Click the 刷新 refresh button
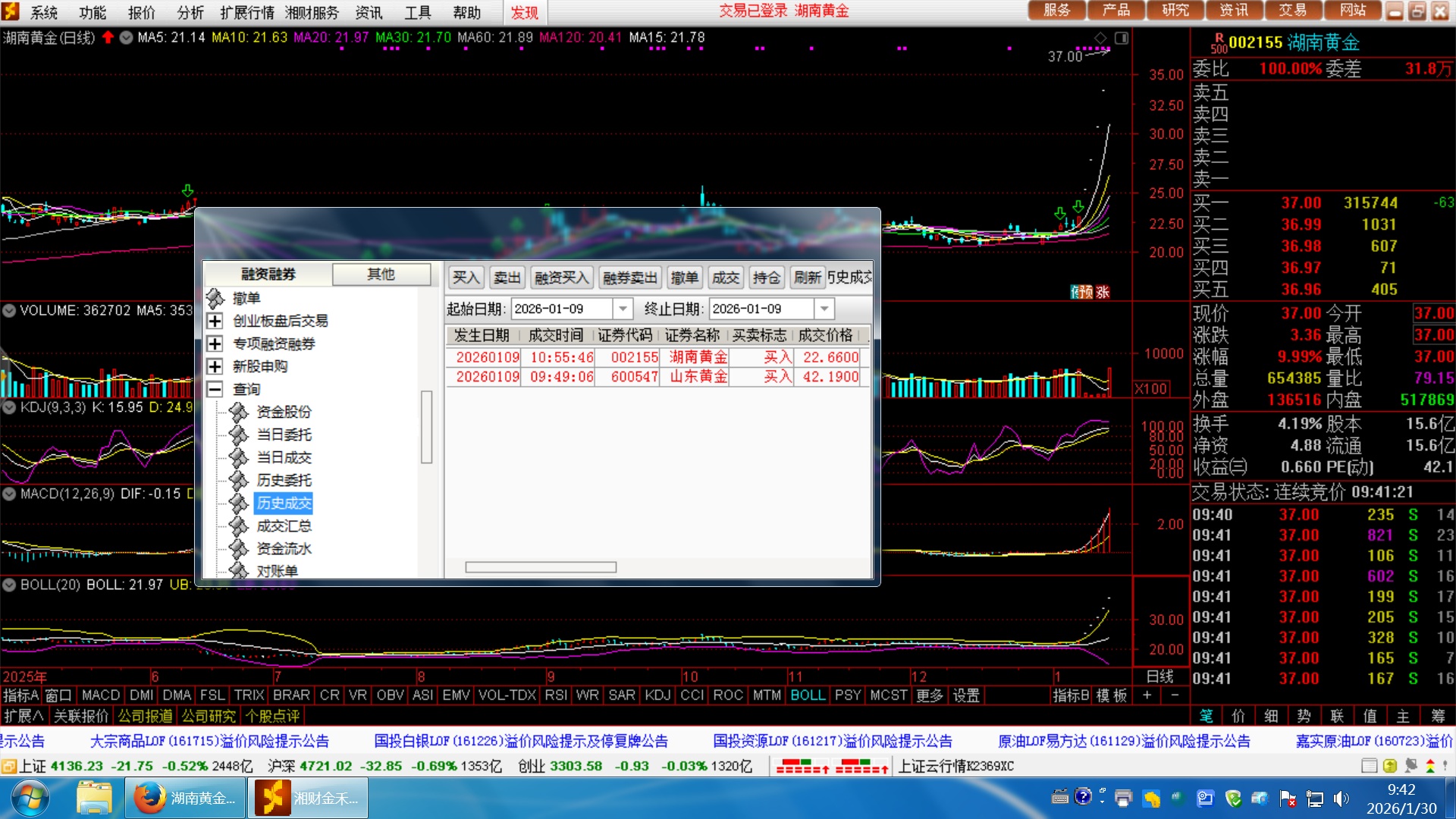The width and height of the screenshot is (1456, 819). point(807,278)
